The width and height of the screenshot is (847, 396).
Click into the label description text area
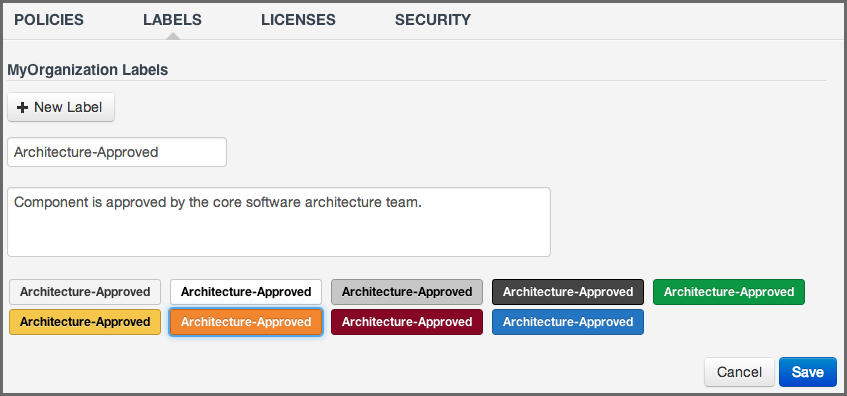tap(279, 222)
